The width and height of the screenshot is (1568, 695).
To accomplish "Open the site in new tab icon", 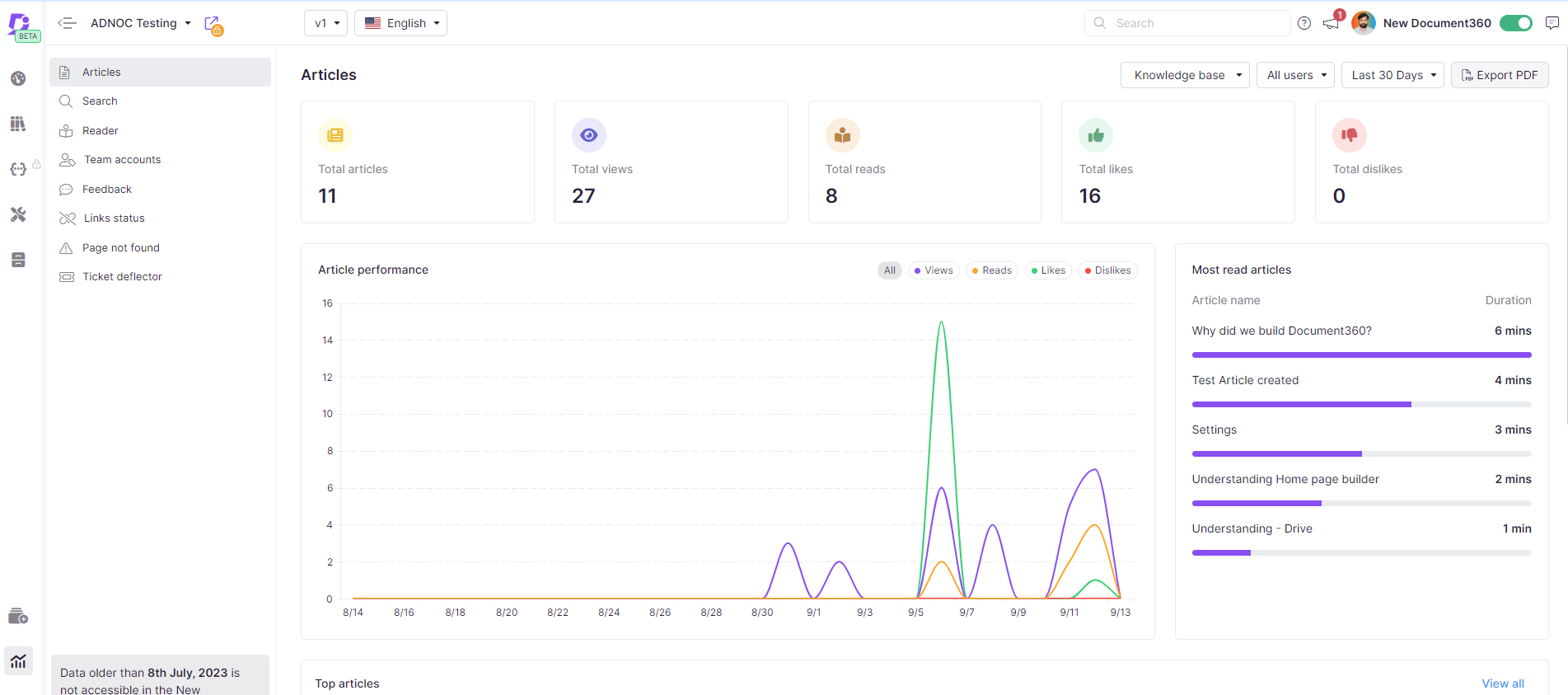I will click(213, 26).
